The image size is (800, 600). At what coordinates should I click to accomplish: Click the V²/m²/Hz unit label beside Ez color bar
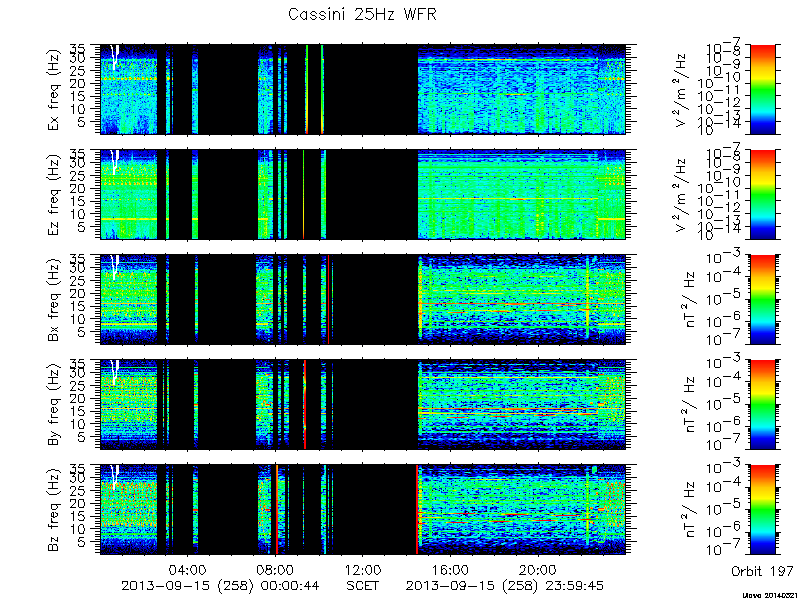683,195
